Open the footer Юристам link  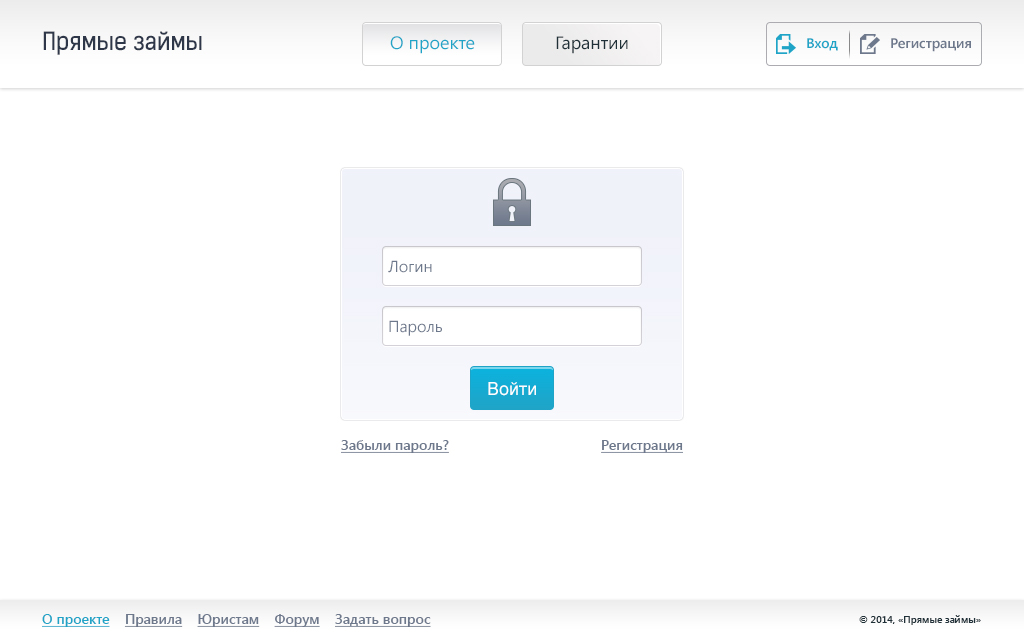pos(228,619)
